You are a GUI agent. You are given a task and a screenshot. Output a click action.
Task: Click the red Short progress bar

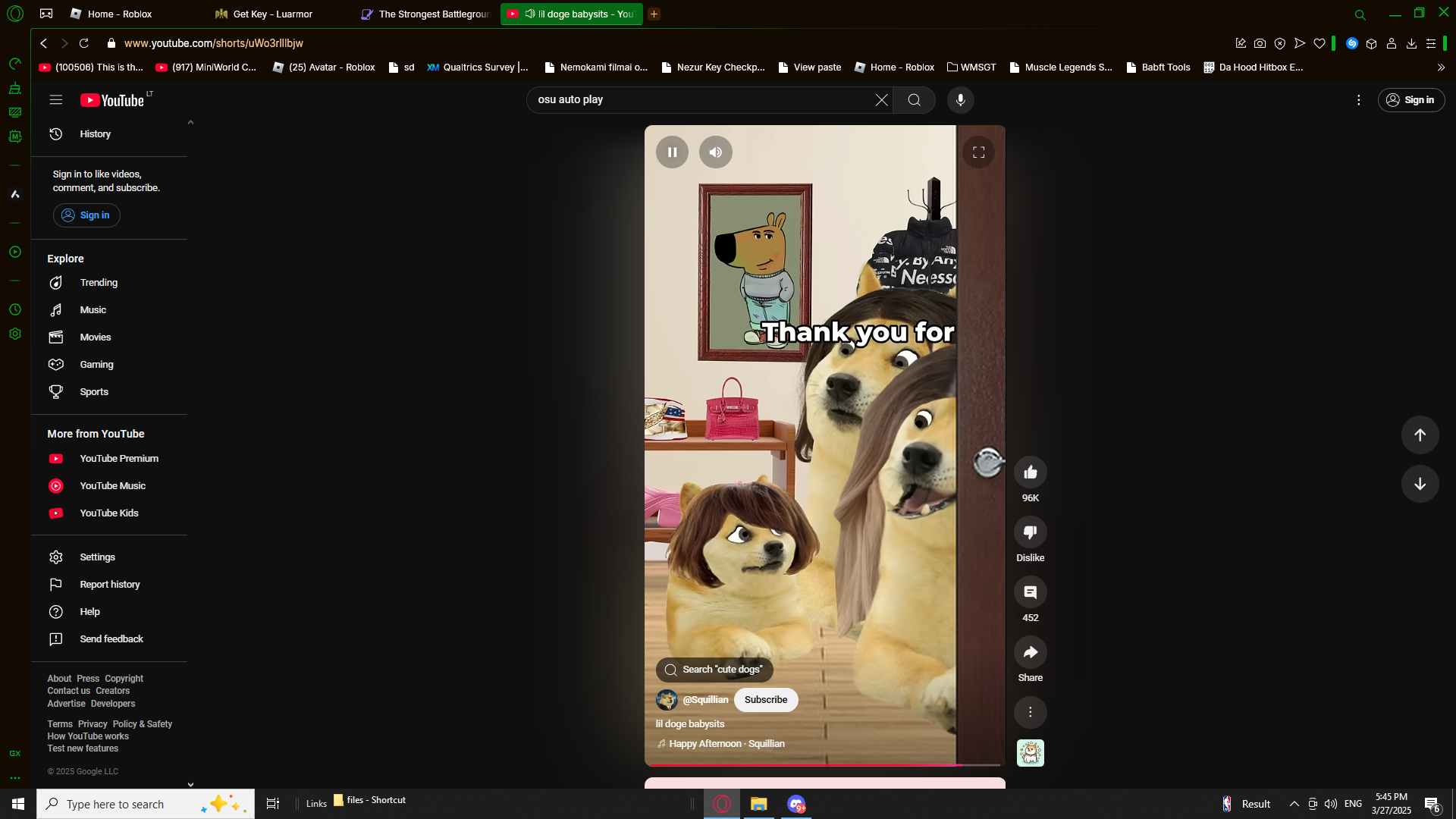pyautogui.click(x=804, y=764)
